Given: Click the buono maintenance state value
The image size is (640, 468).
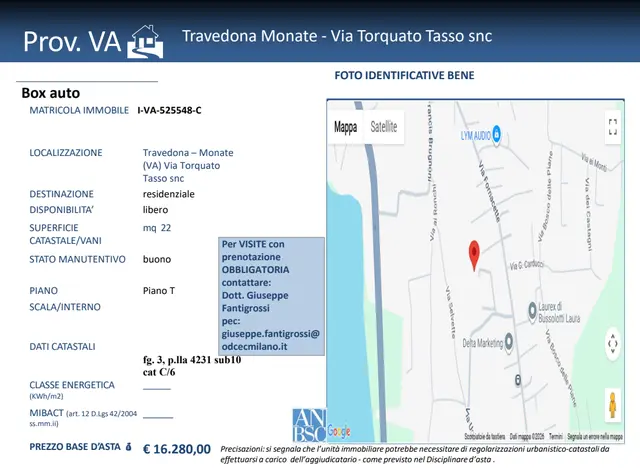Looking at the screenshot, I should click(x=157, y=259).
